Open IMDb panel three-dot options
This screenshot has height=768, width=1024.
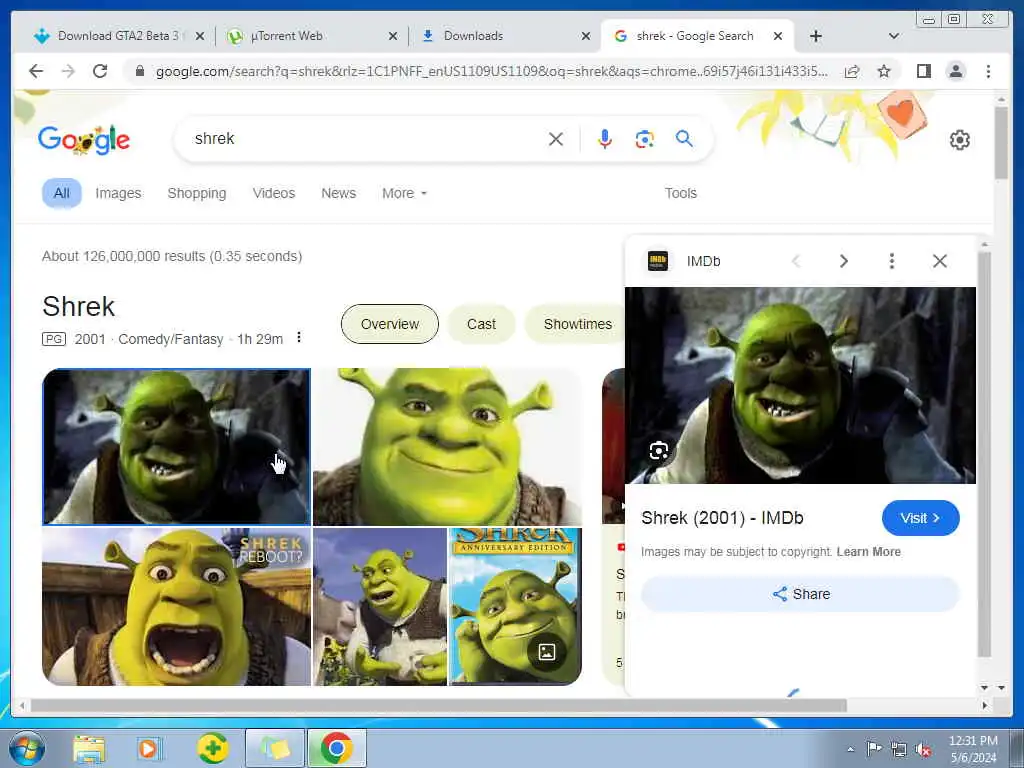(891, 261)
